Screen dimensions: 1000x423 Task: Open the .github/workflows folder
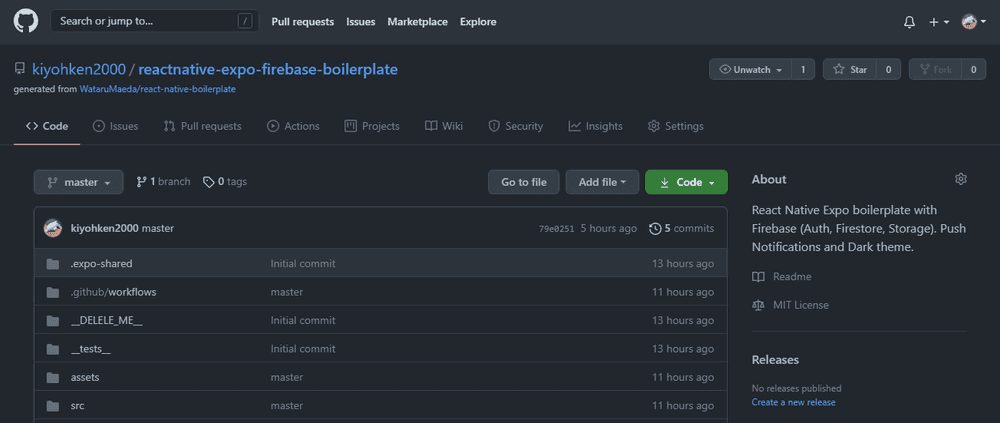(114, 292)
